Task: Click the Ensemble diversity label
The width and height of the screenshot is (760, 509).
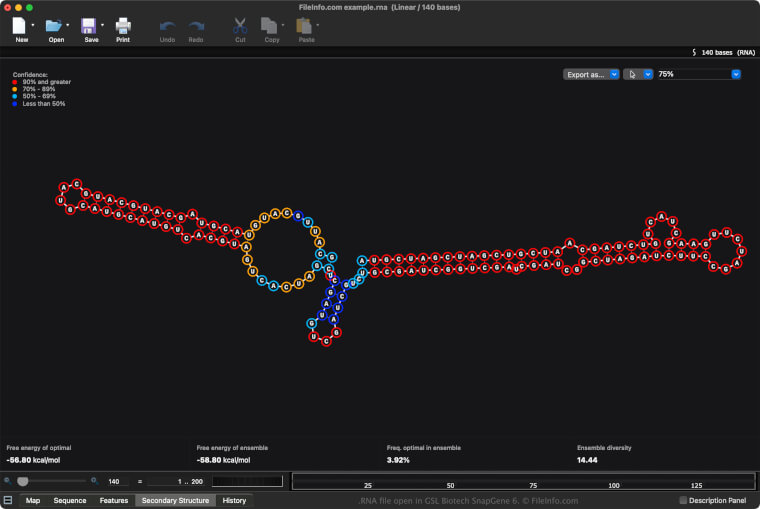Action: click(604, 448)
